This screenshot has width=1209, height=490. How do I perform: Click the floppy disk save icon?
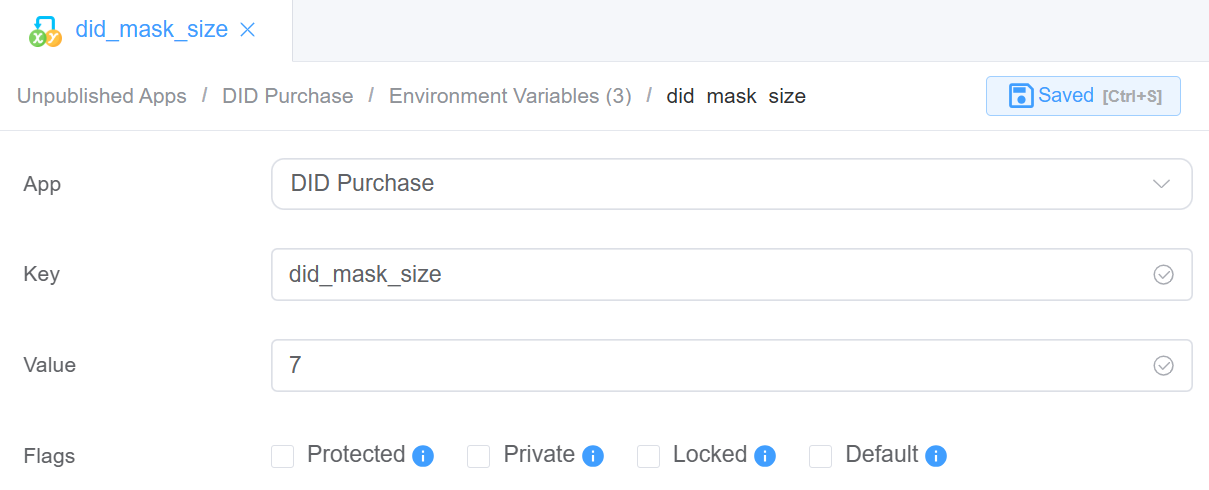(x=1020, y=96)
